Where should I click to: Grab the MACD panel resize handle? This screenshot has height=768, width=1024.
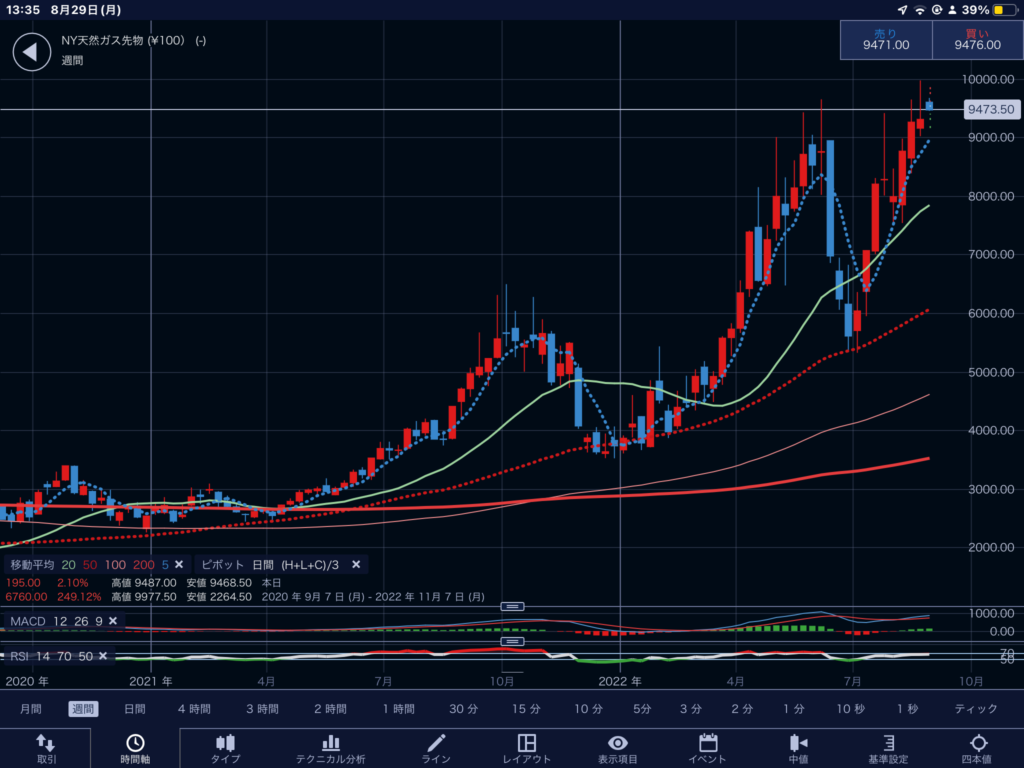(512, 606)
